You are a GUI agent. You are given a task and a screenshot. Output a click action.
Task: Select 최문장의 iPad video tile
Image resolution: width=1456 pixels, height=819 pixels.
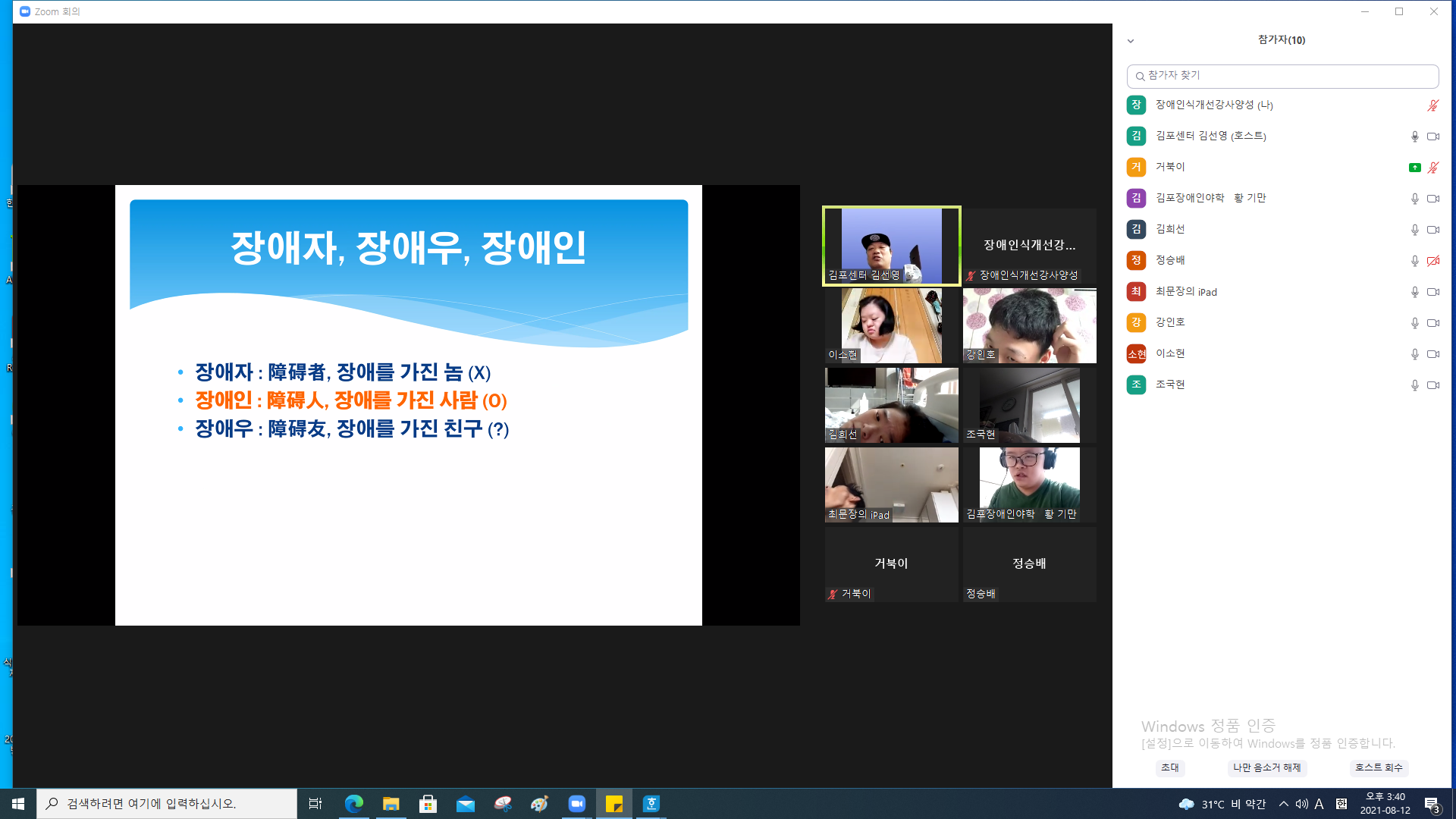coord(892,485)
